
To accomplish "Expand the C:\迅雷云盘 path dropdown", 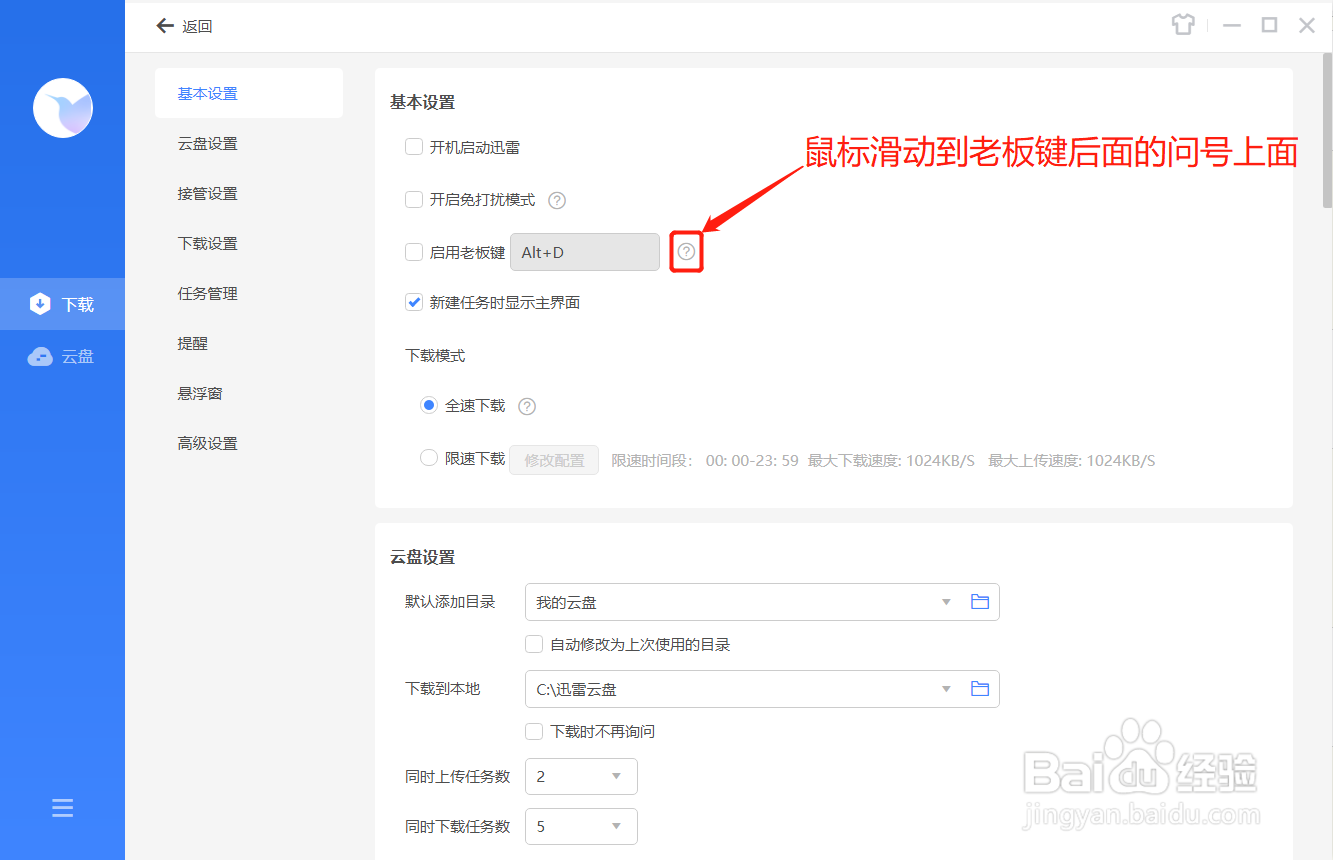I will tap(946, 689).
